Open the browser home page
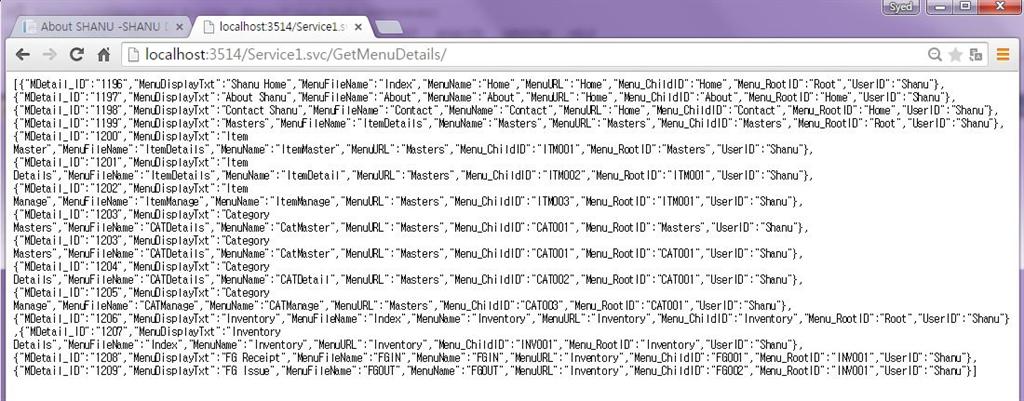The image size is (1024, 401). (x=103, y=55)
